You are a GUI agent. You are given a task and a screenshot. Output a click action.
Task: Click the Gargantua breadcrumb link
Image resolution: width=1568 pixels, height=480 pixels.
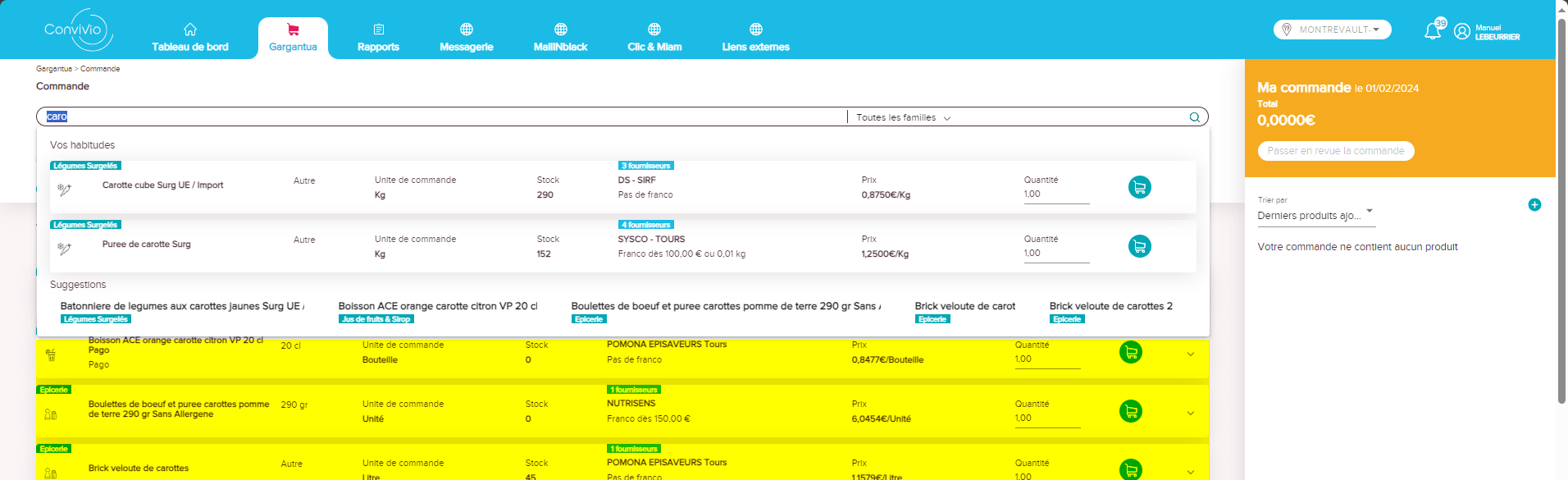pos(53,69)
